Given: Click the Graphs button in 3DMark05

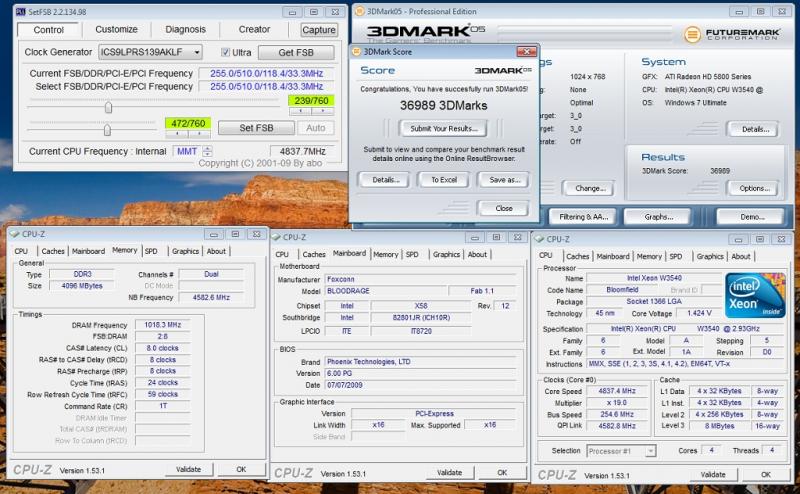Looking at the screenshot, I should (x=658, y=217).
